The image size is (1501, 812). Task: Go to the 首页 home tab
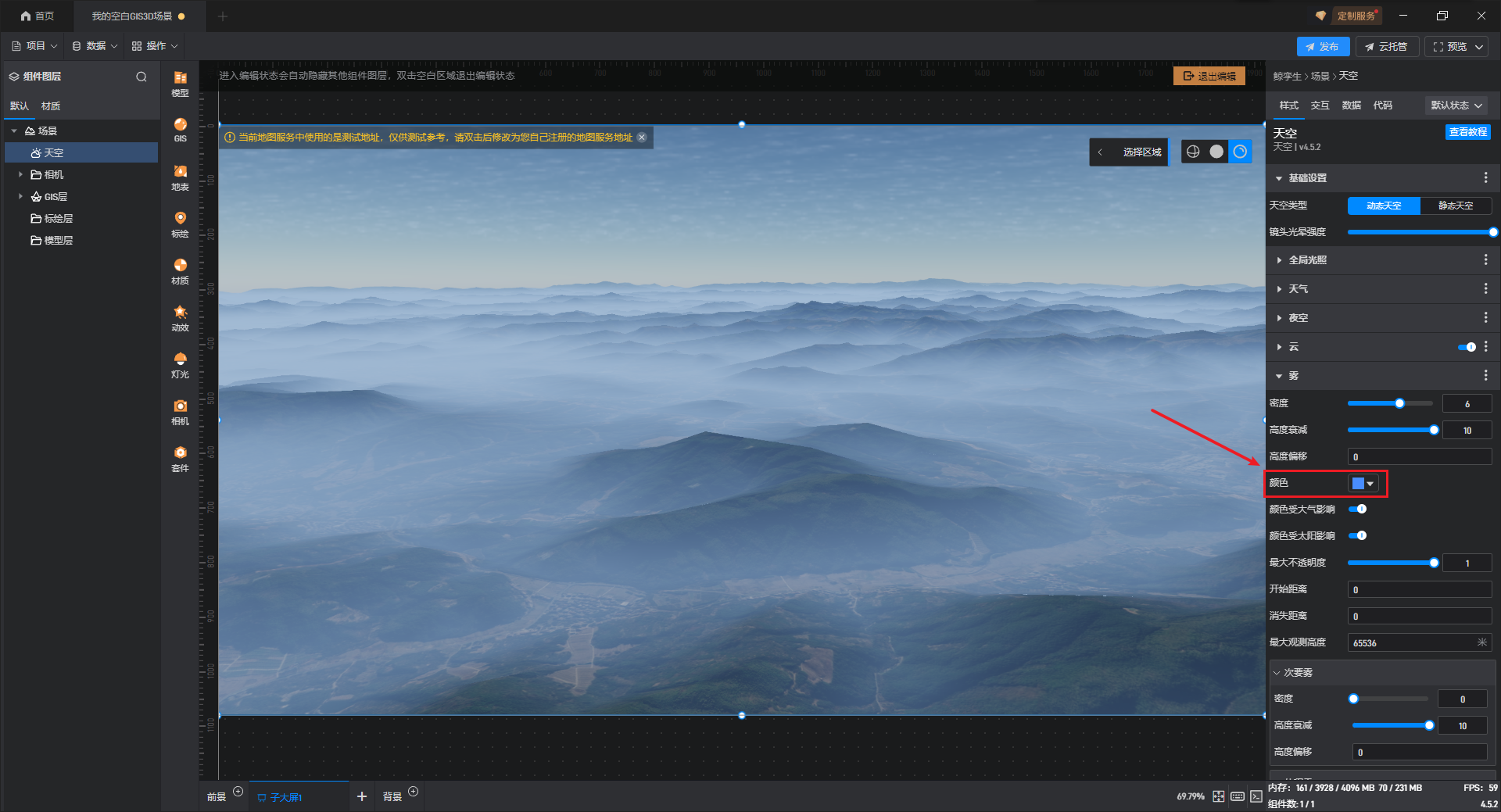(x=38, y=16)
